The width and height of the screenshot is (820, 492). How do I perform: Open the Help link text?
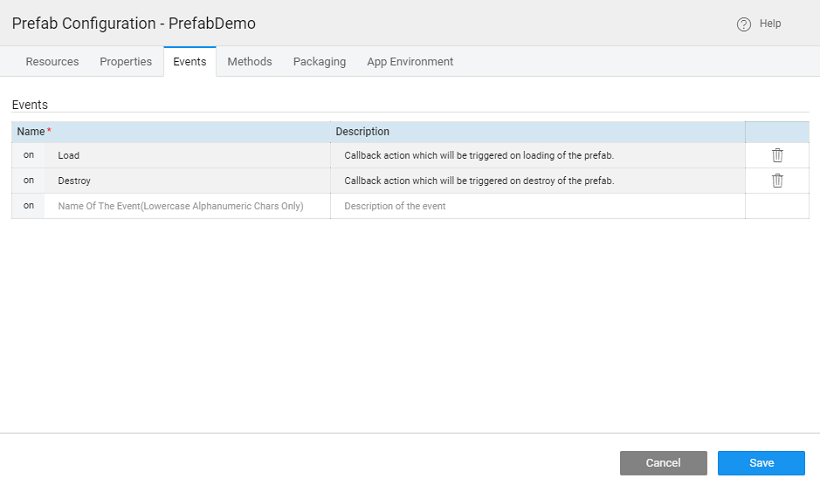[x=770, y=24]
